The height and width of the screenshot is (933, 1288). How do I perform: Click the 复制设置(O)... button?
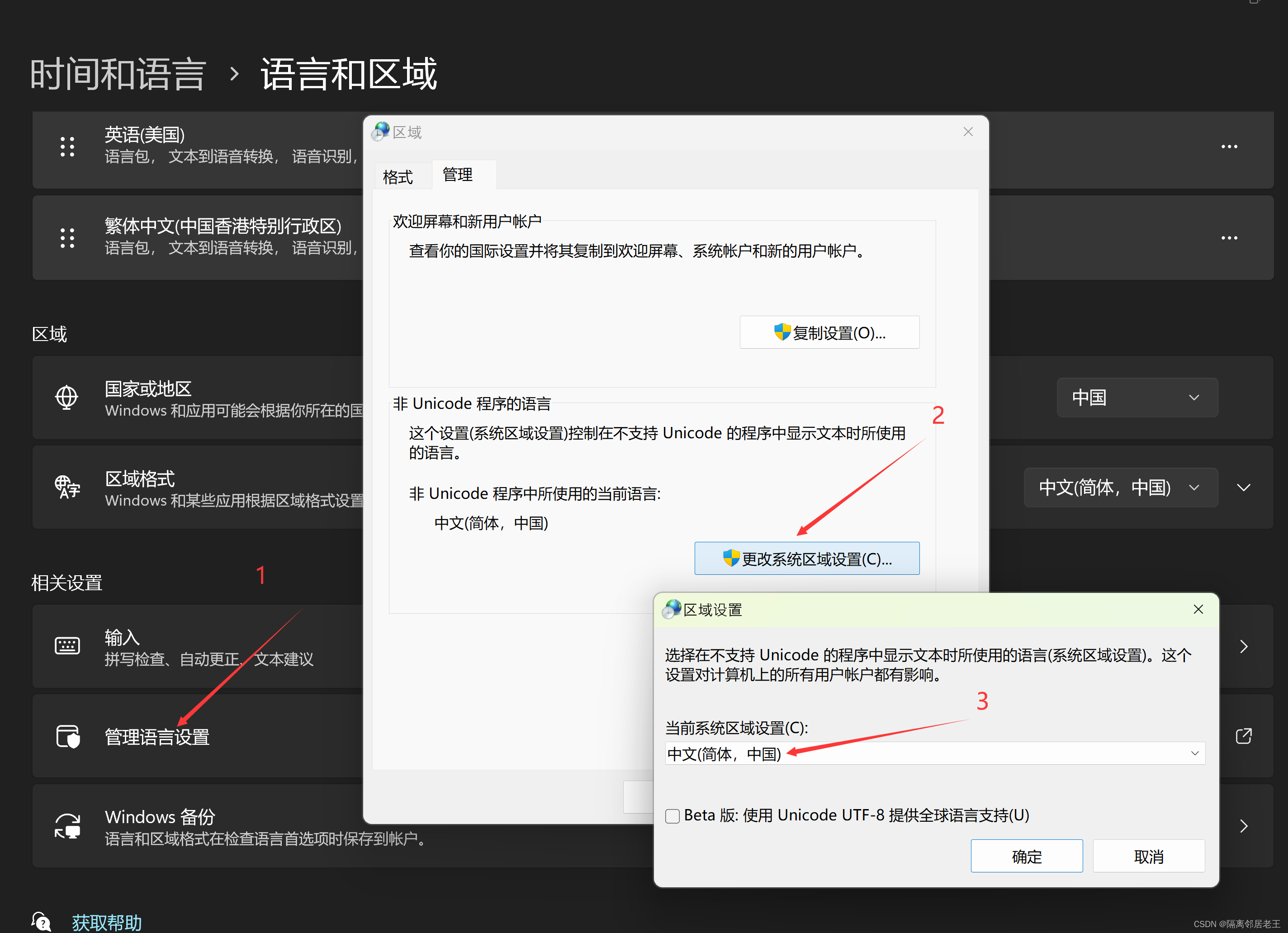pos(829,333)
